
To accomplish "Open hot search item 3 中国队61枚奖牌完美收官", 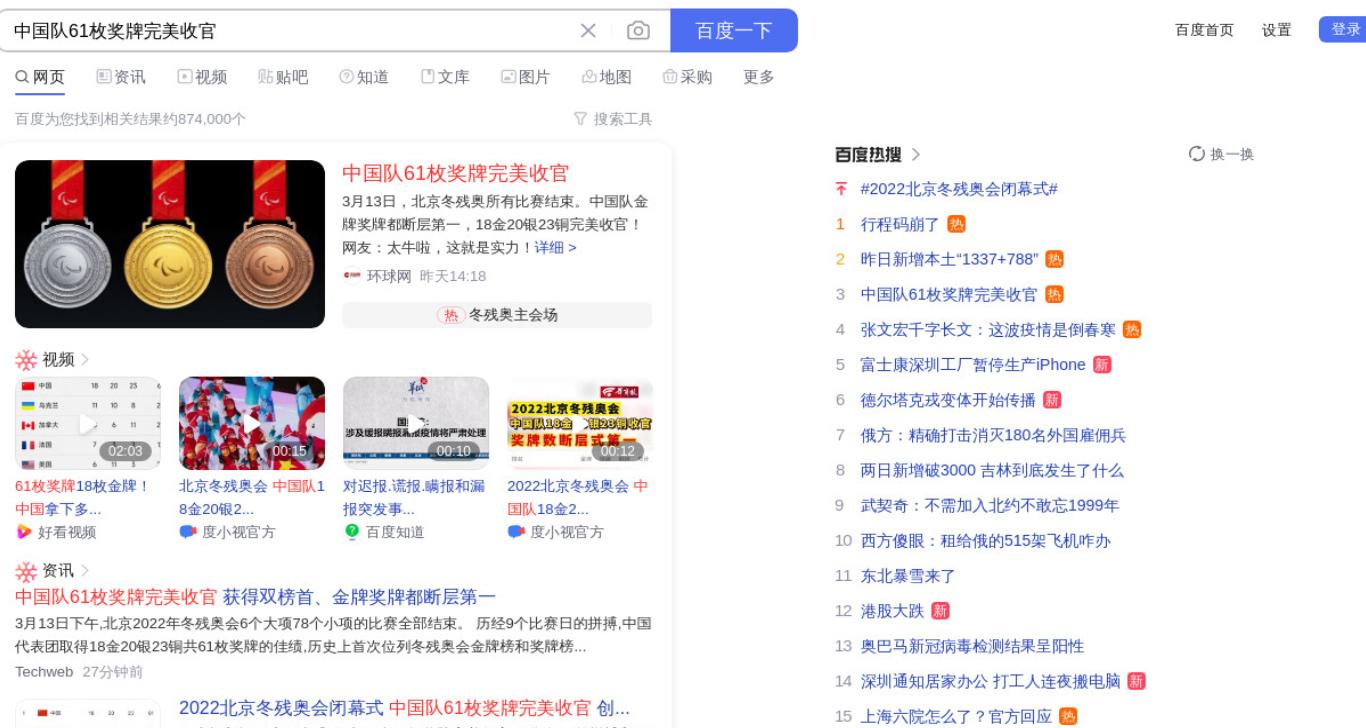I will click(949, 294).
